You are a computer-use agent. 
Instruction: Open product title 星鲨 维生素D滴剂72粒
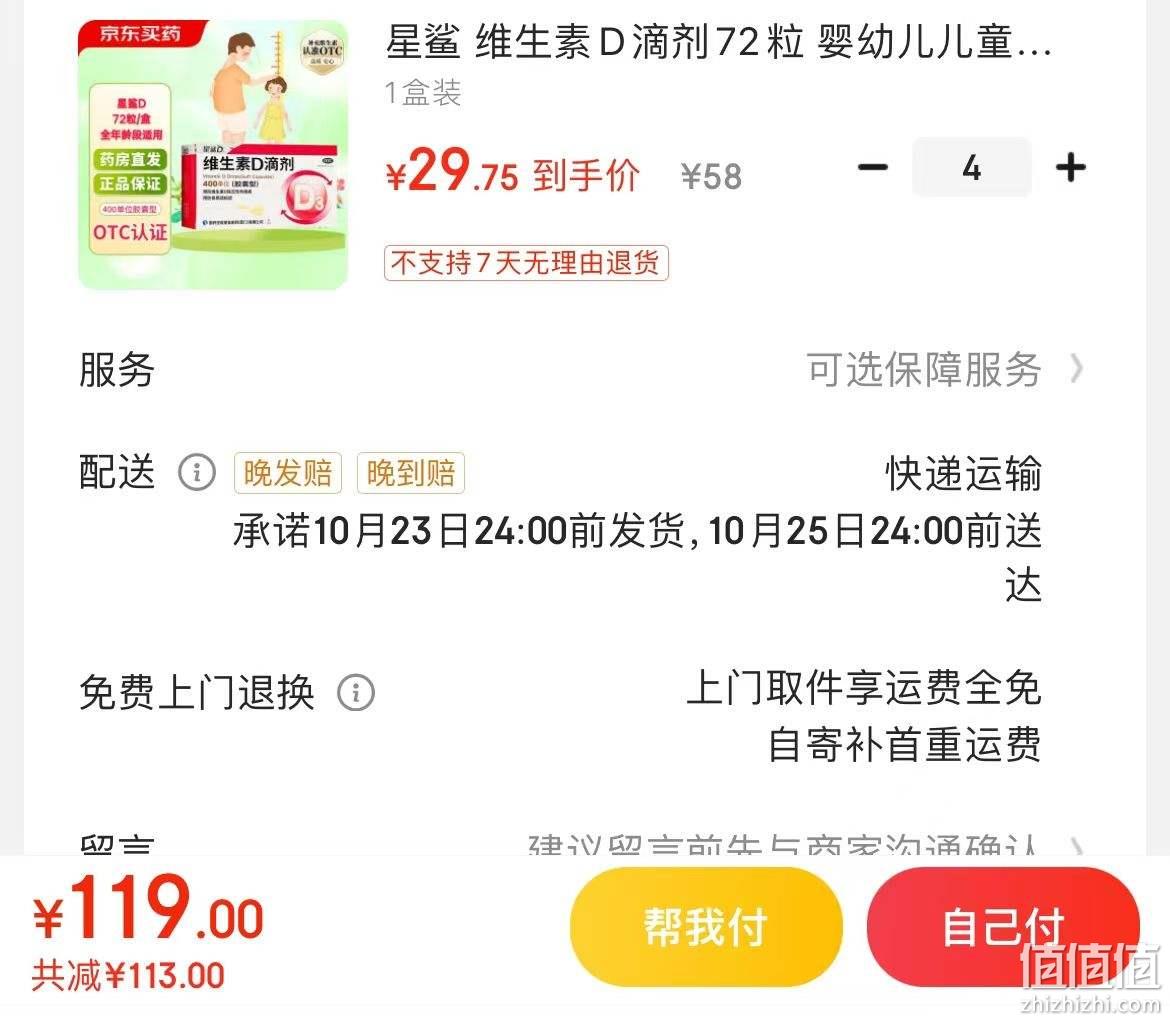point(719,42)
